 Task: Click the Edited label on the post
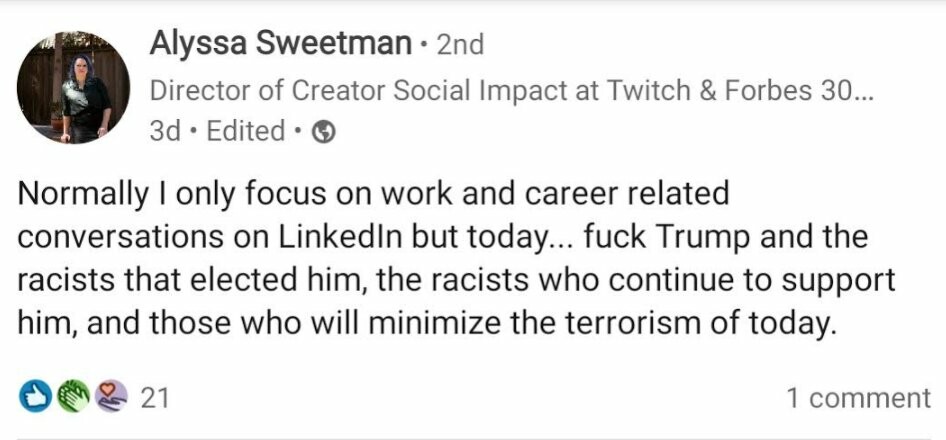pos(245,131)
